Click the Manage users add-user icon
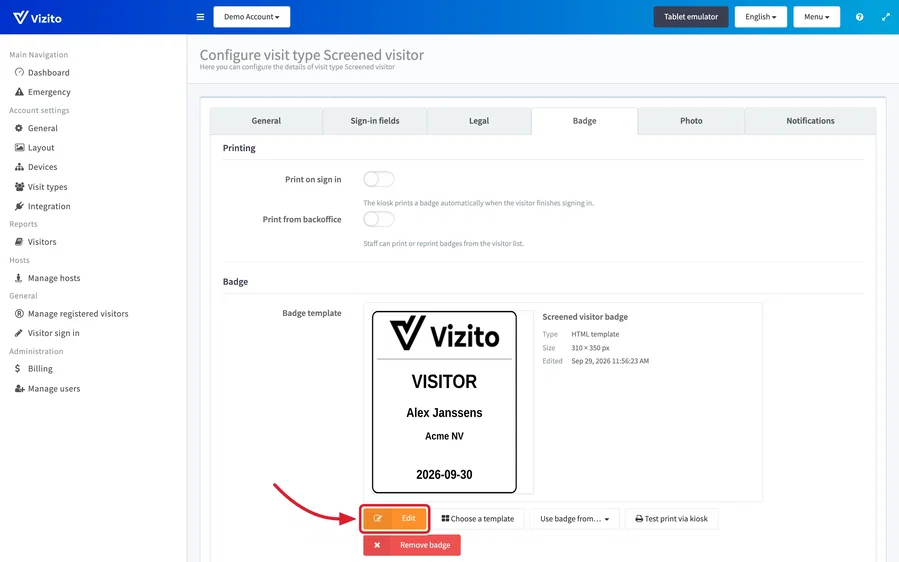This screenshot has height=562, width=899. pos(19,388)
